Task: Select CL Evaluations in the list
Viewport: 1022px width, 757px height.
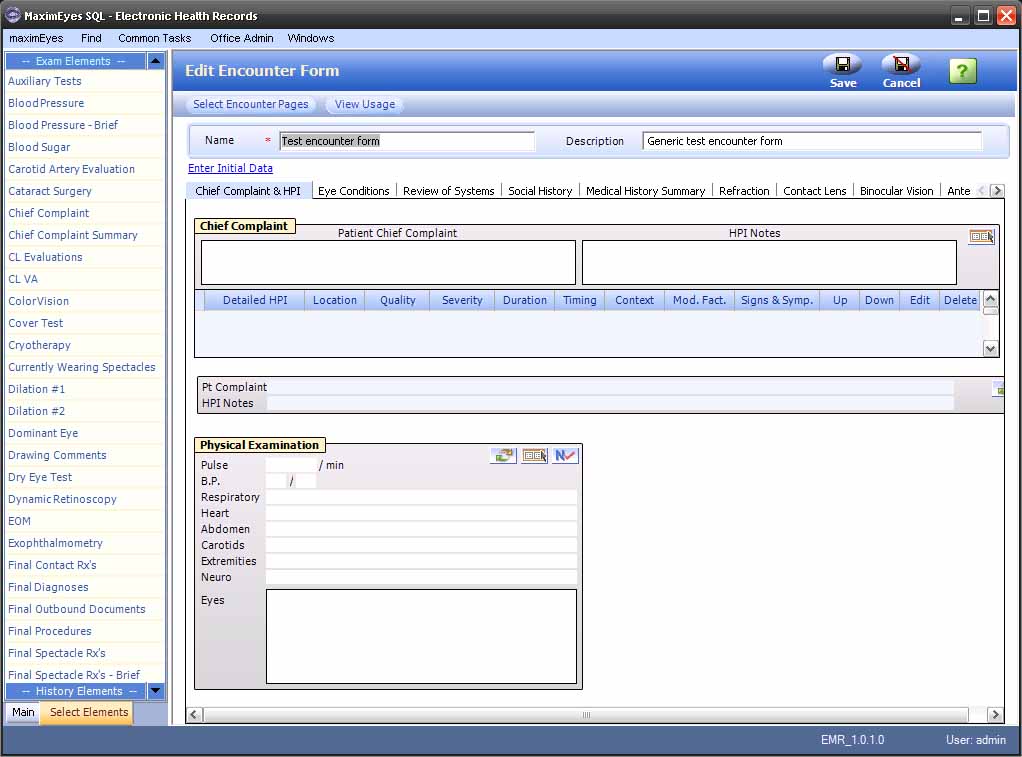Action: click(x=45, y=257)
